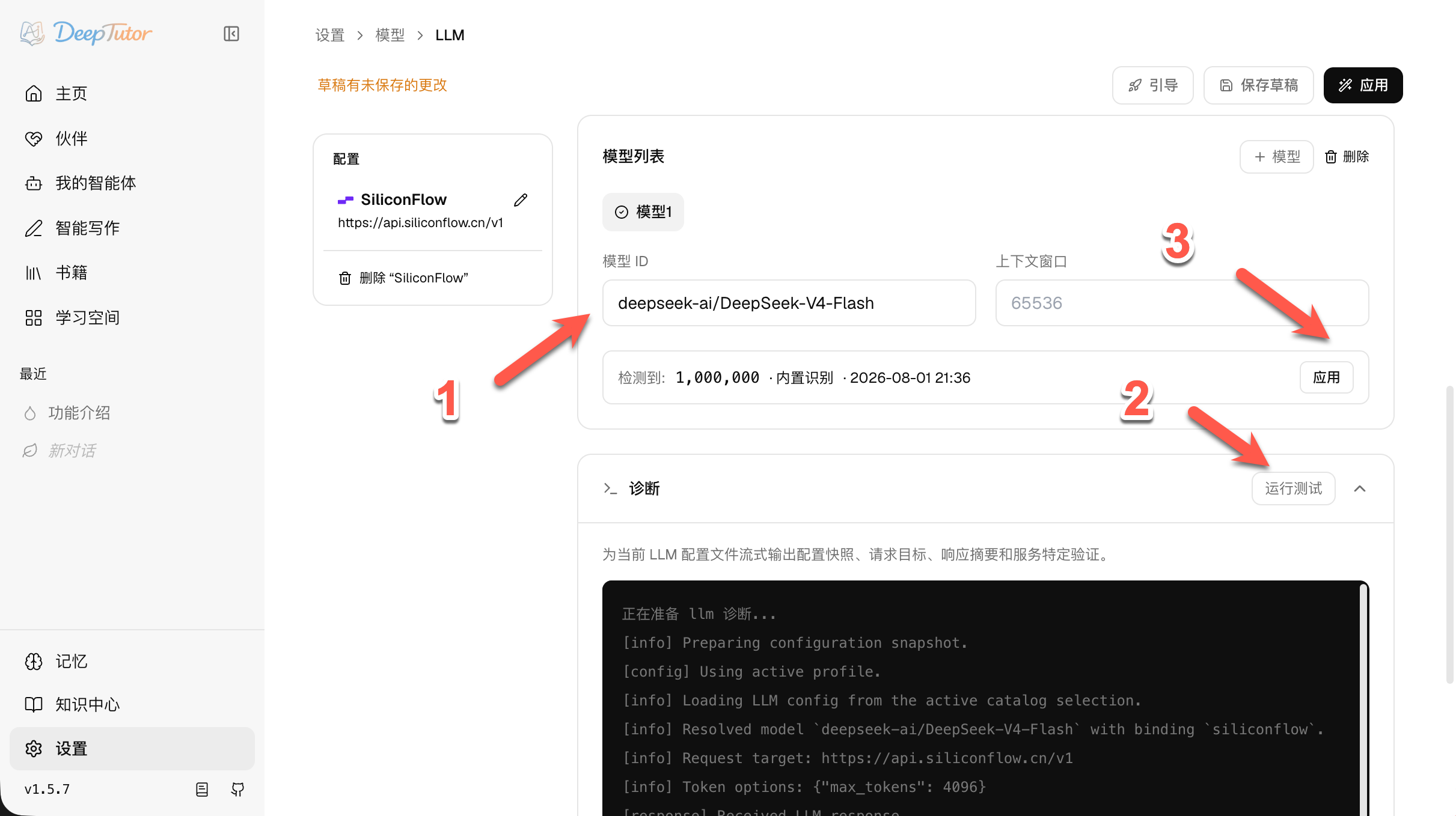Click the Token options log line

(804, 787)
